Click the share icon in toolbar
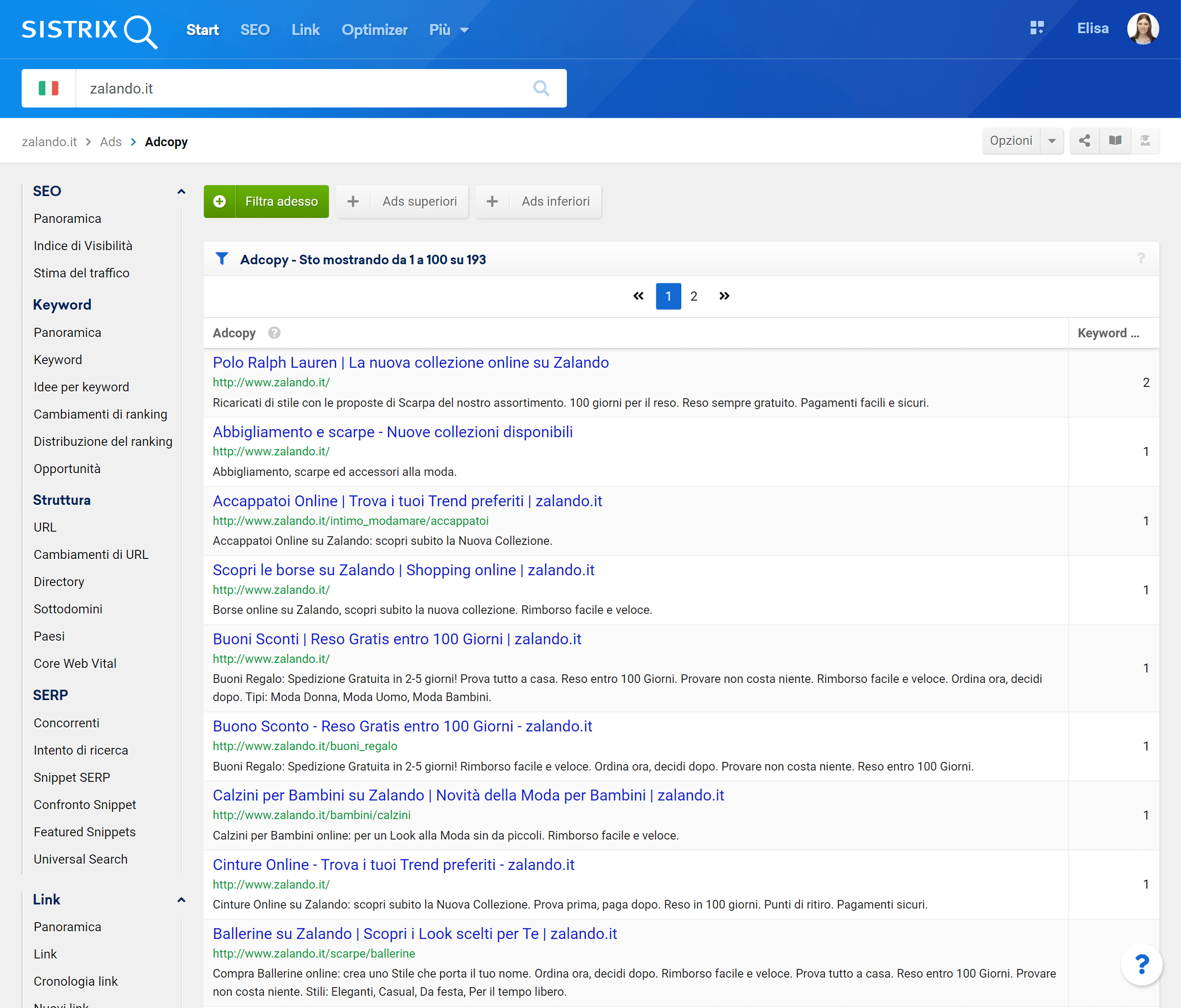 pos(1084,141)
